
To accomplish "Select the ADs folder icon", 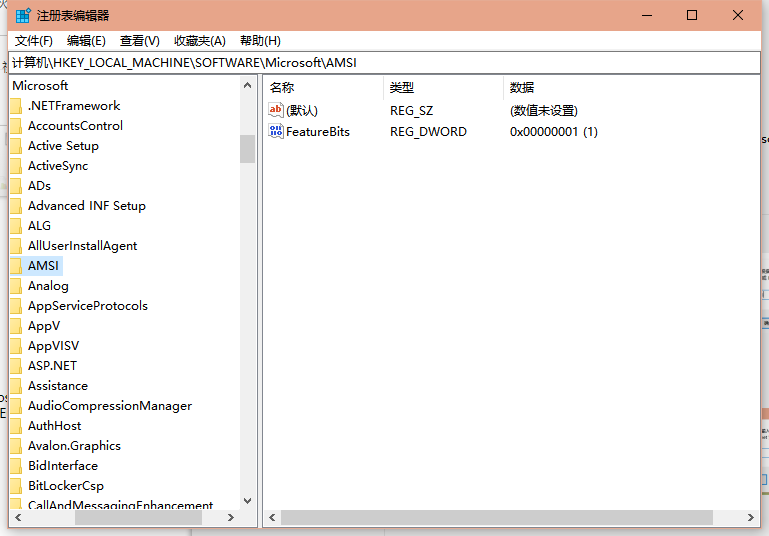I will [x=16, y=186].
